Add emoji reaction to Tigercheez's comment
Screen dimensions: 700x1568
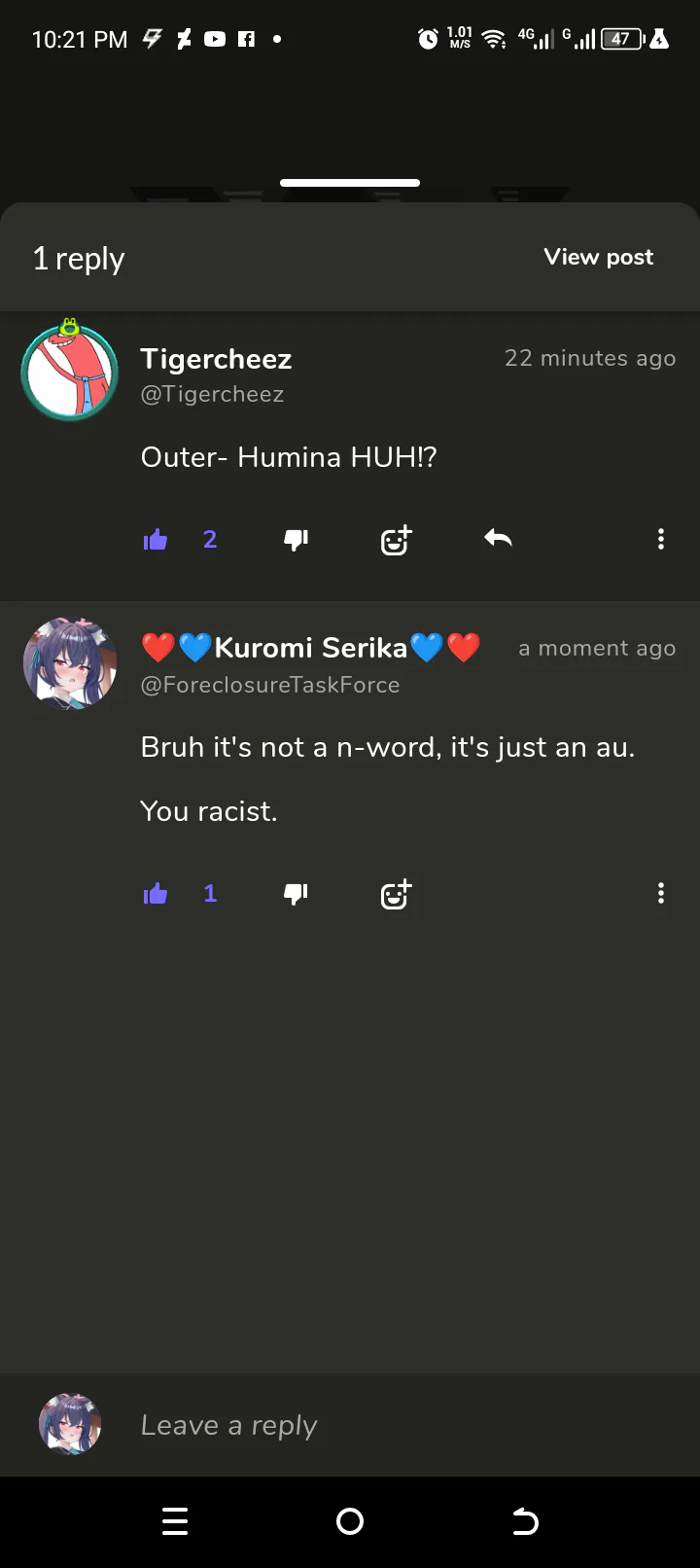[396, 540]
